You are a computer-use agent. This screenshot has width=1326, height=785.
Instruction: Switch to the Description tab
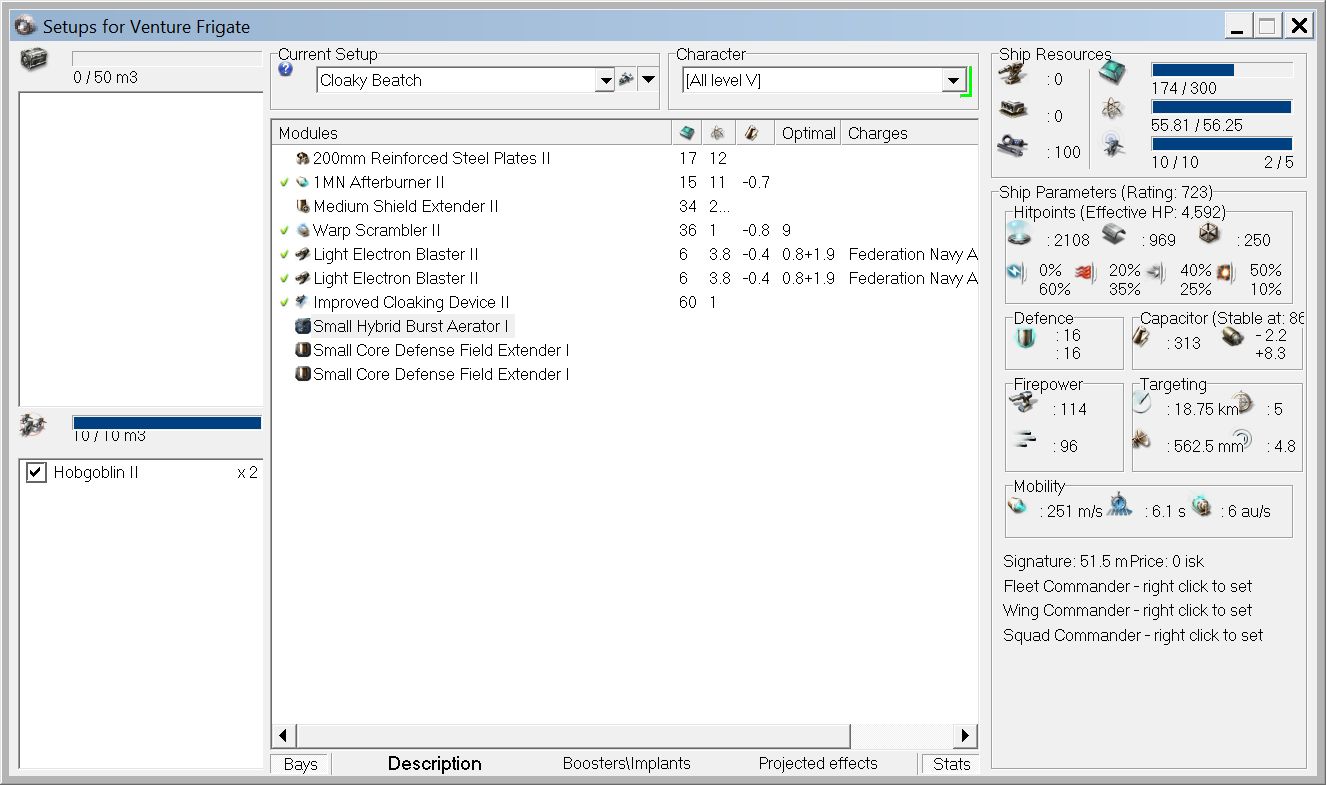[435, 763]
